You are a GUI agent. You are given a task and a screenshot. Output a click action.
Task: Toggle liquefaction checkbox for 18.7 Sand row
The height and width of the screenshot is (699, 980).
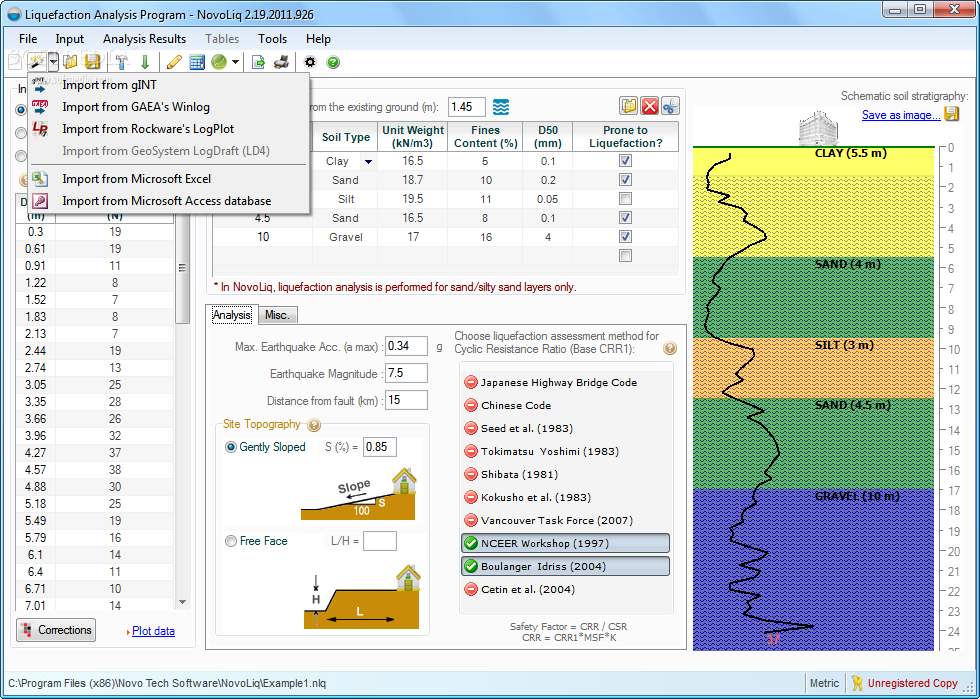pyautogui.click(x=625, y=179)
